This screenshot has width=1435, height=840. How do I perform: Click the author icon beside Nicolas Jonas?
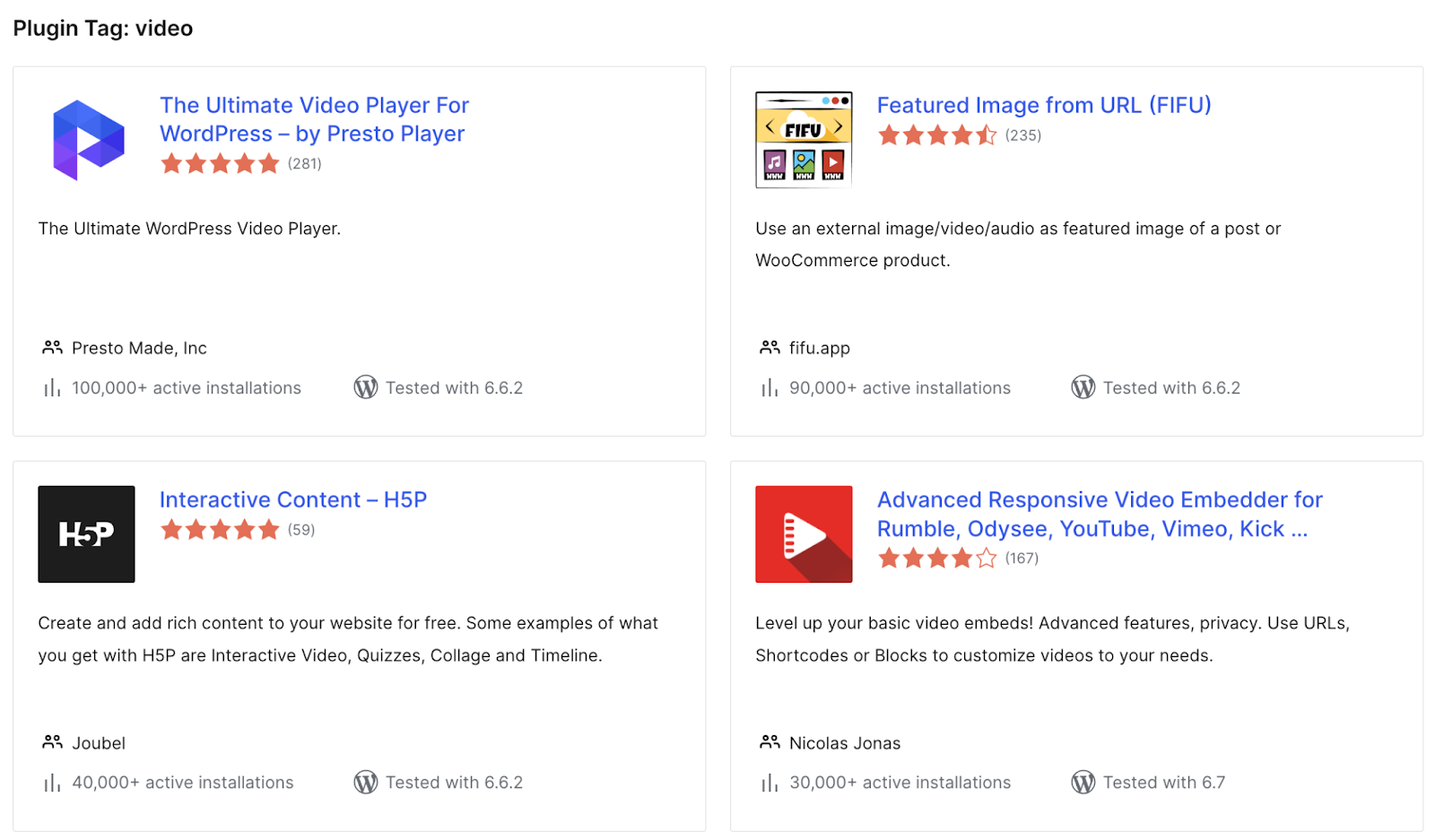tap(770, 742)
